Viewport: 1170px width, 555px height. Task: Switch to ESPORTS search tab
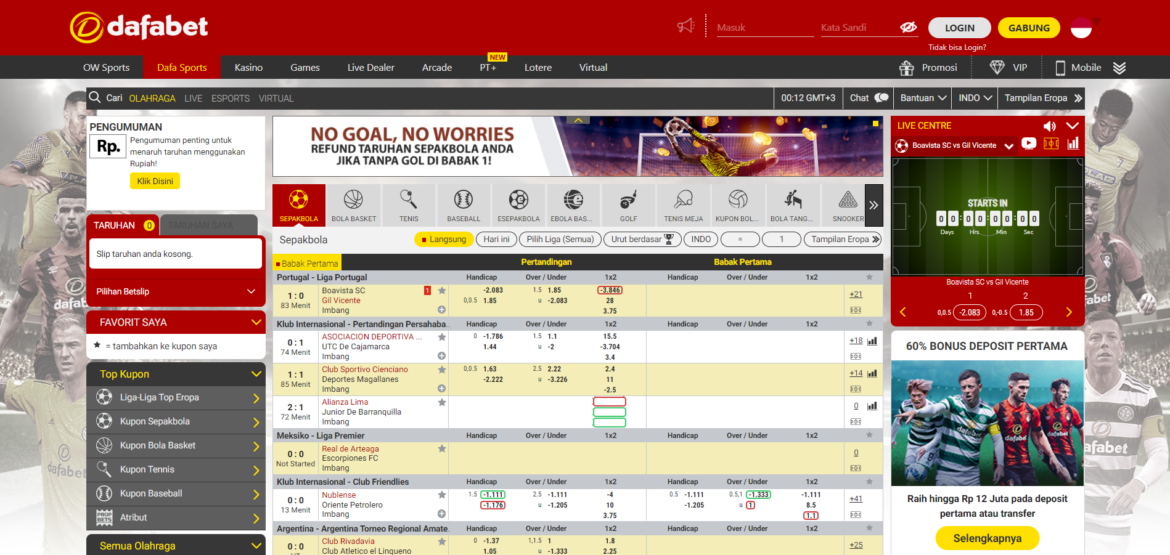(x=231, y=98)
